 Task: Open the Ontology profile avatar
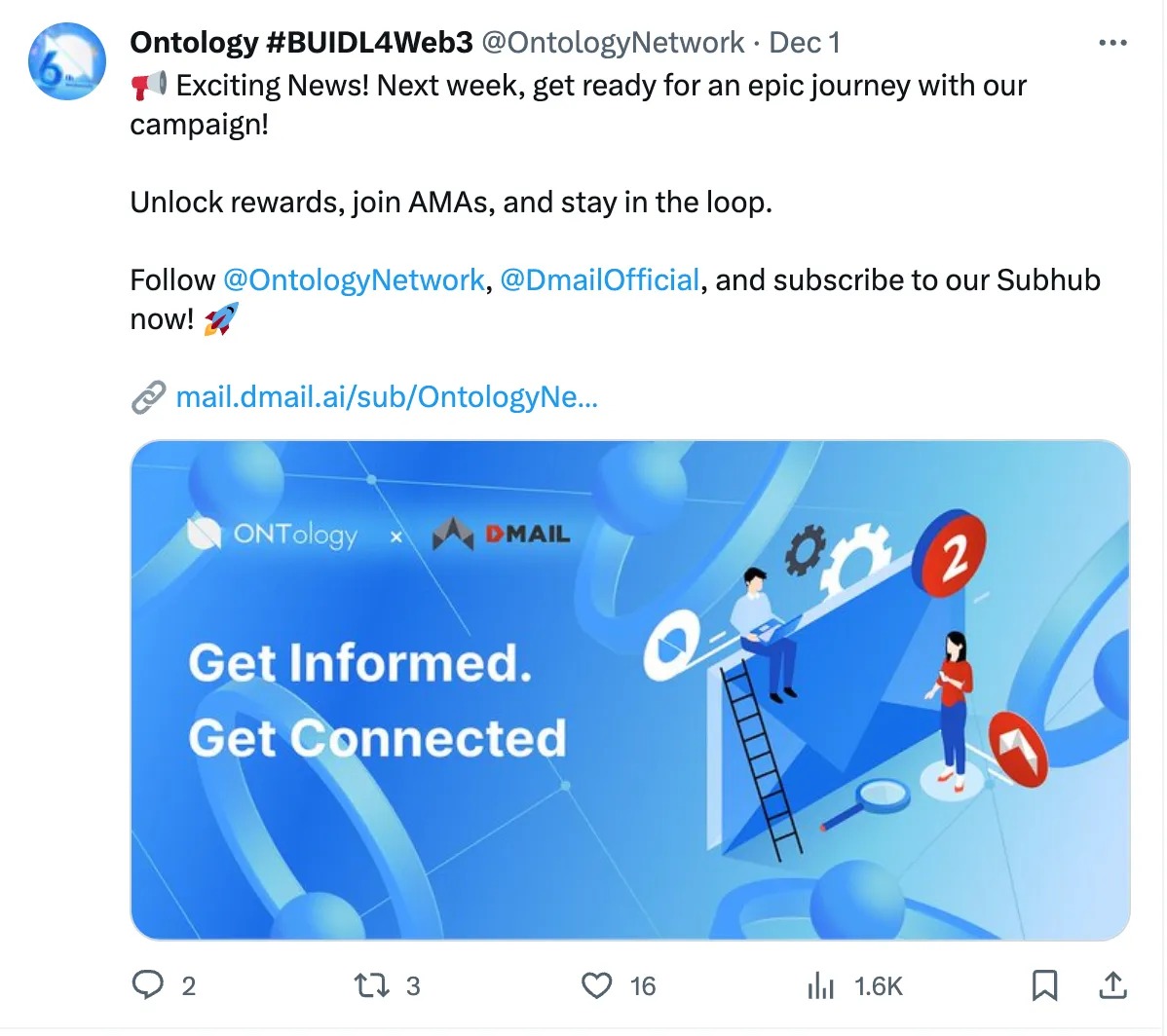point(67,61)
